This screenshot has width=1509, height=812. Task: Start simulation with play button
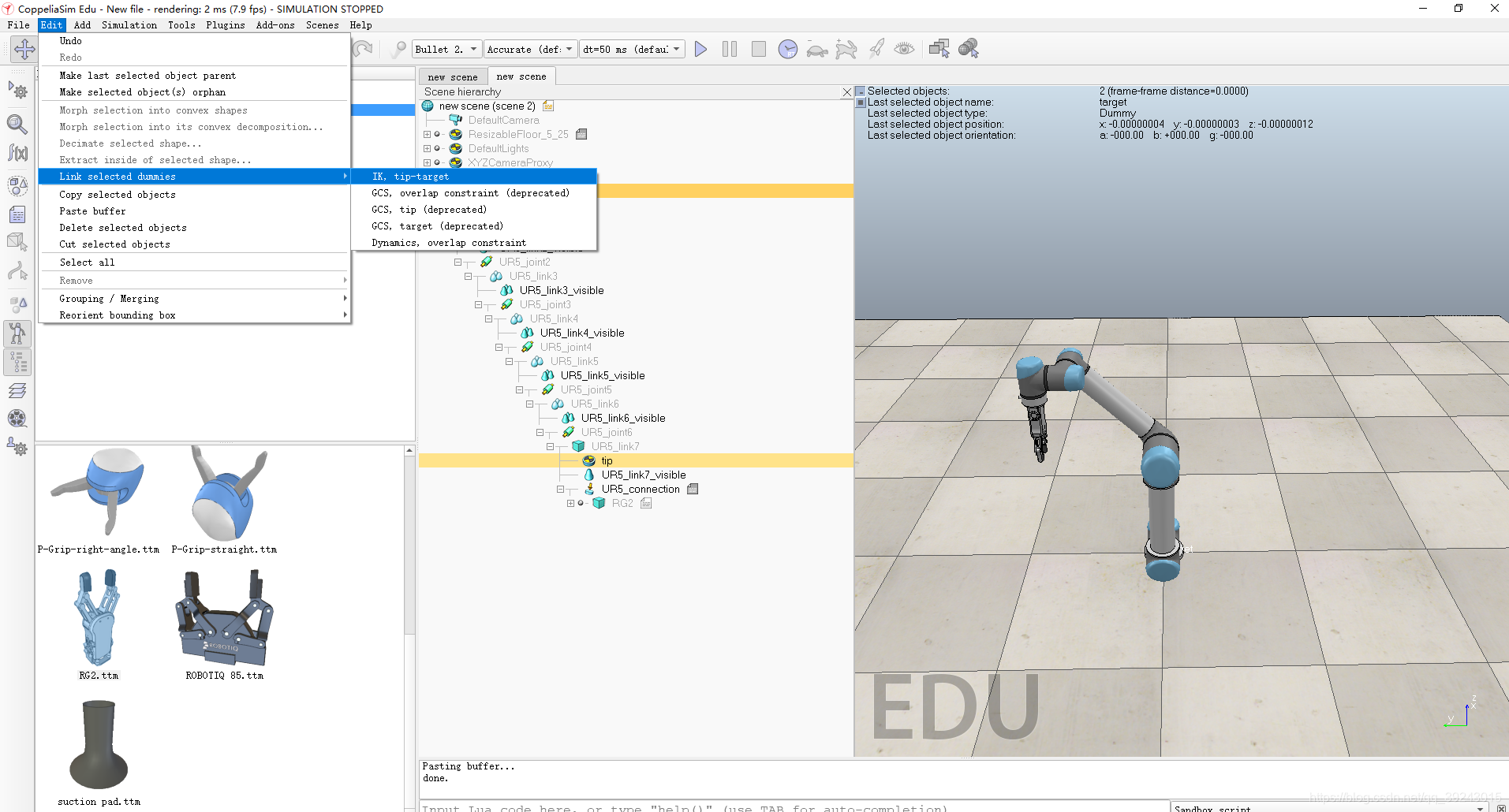(700, 49)
